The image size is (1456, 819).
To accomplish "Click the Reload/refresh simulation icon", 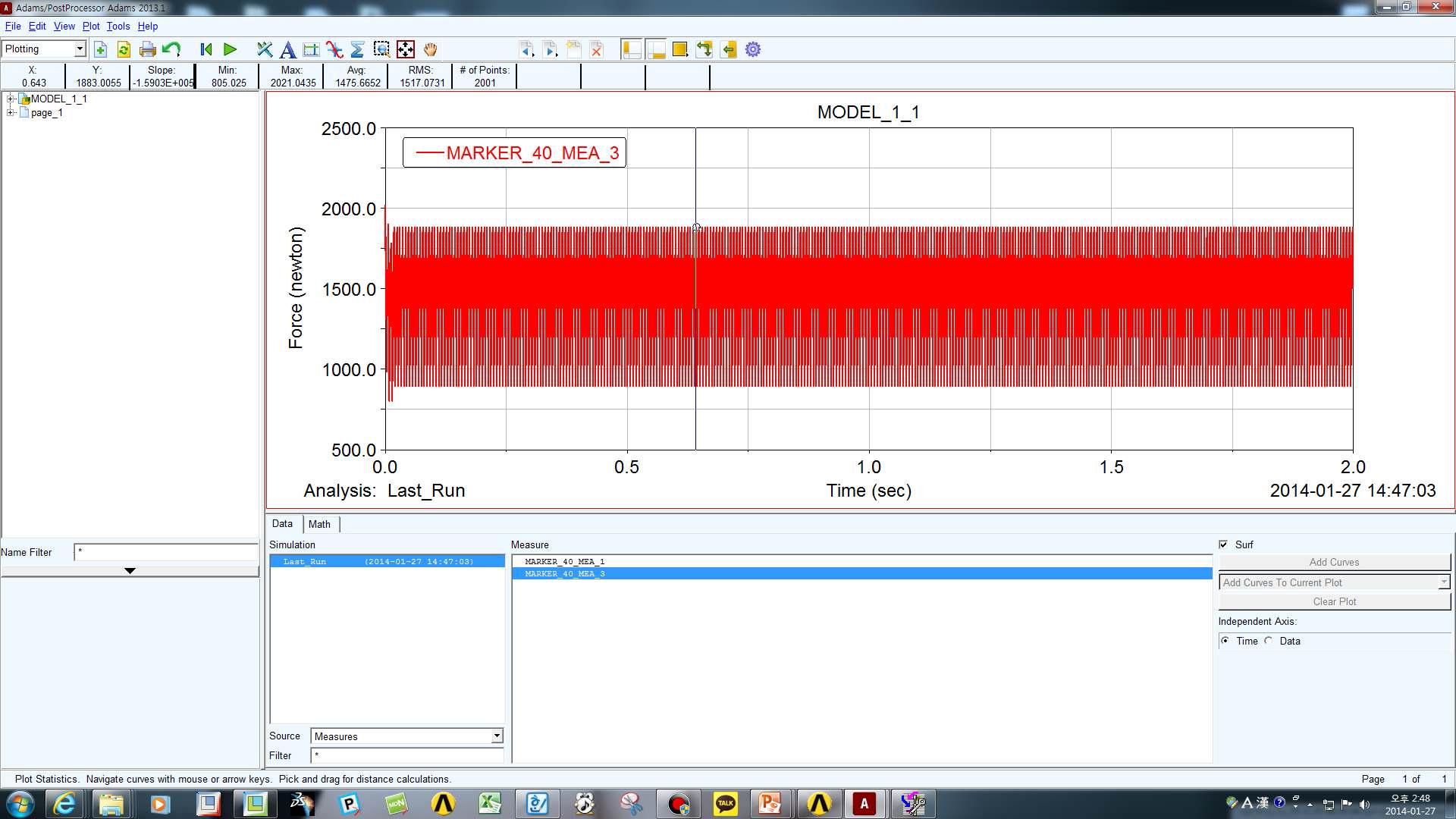I will click(x=124, y=50).
